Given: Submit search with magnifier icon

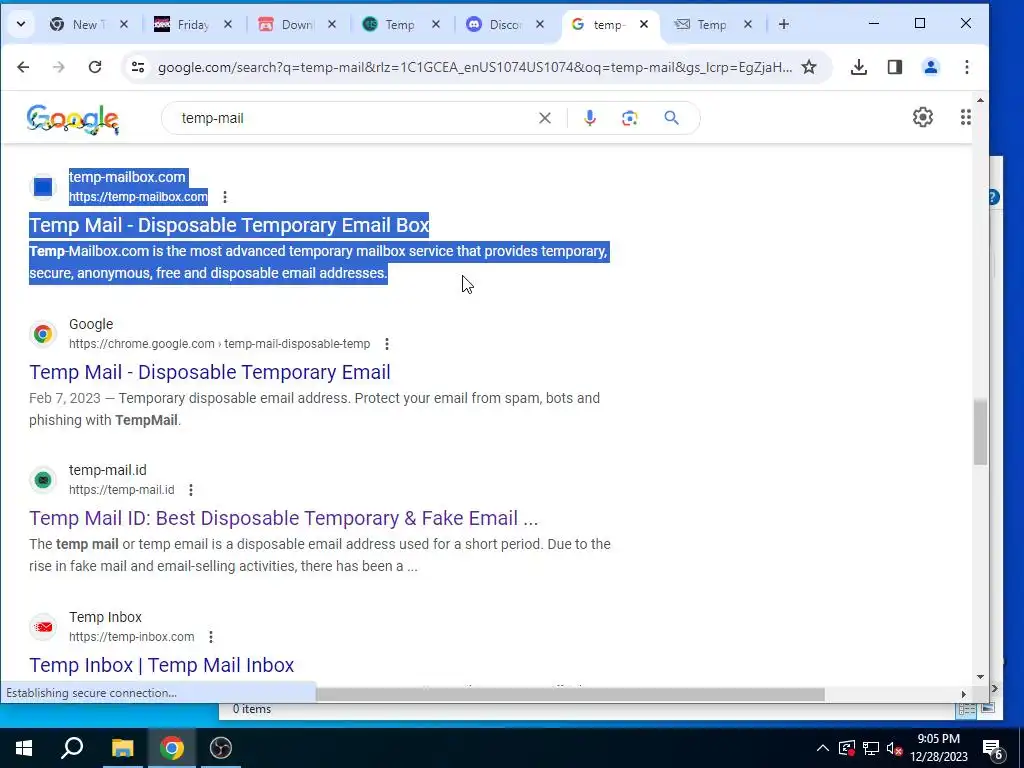Looking at the screenshot, I should (x=671, y=118).
